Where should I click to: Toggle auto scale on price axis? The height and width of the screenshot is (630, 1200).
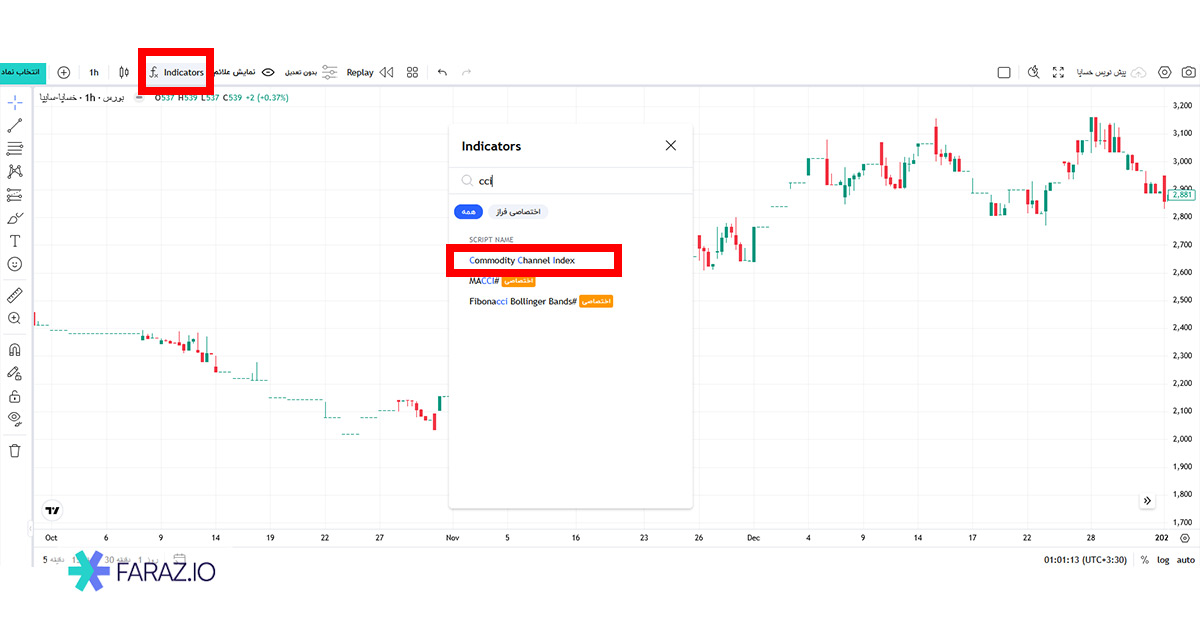pyautogui.click(x=1186, y=560)
